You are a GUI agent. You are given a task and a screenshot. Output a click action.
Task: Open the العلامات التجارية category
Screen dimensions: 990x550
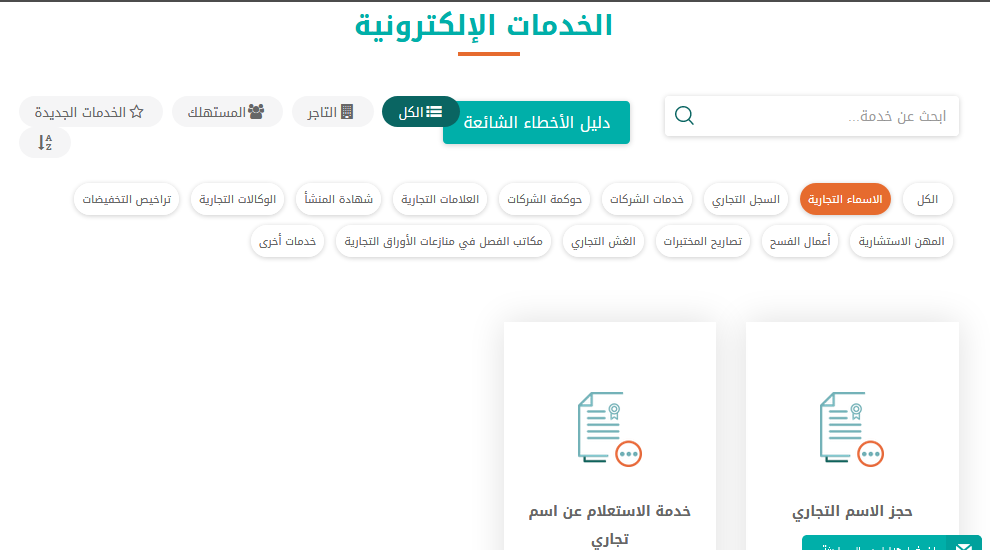pos(440,200)
